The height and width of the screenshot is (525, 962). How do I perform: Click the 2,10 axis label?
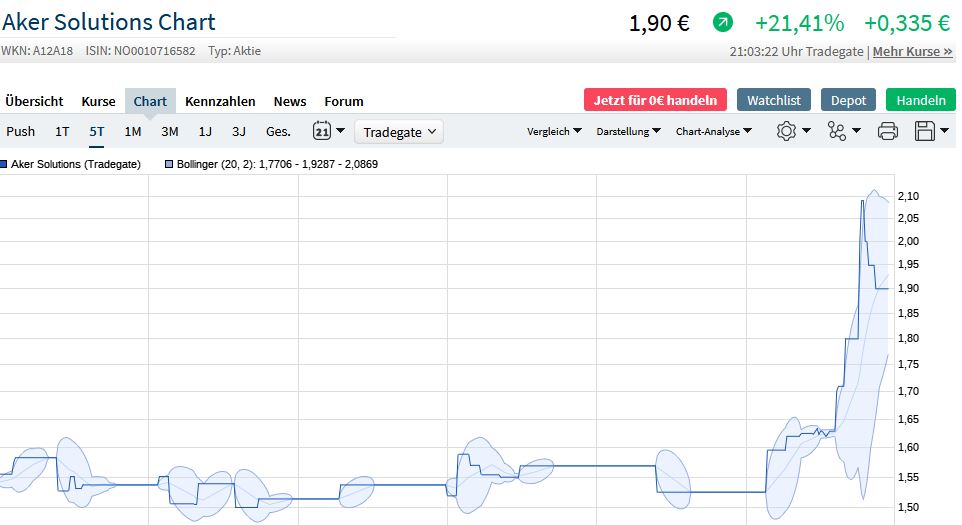point(908,196)
